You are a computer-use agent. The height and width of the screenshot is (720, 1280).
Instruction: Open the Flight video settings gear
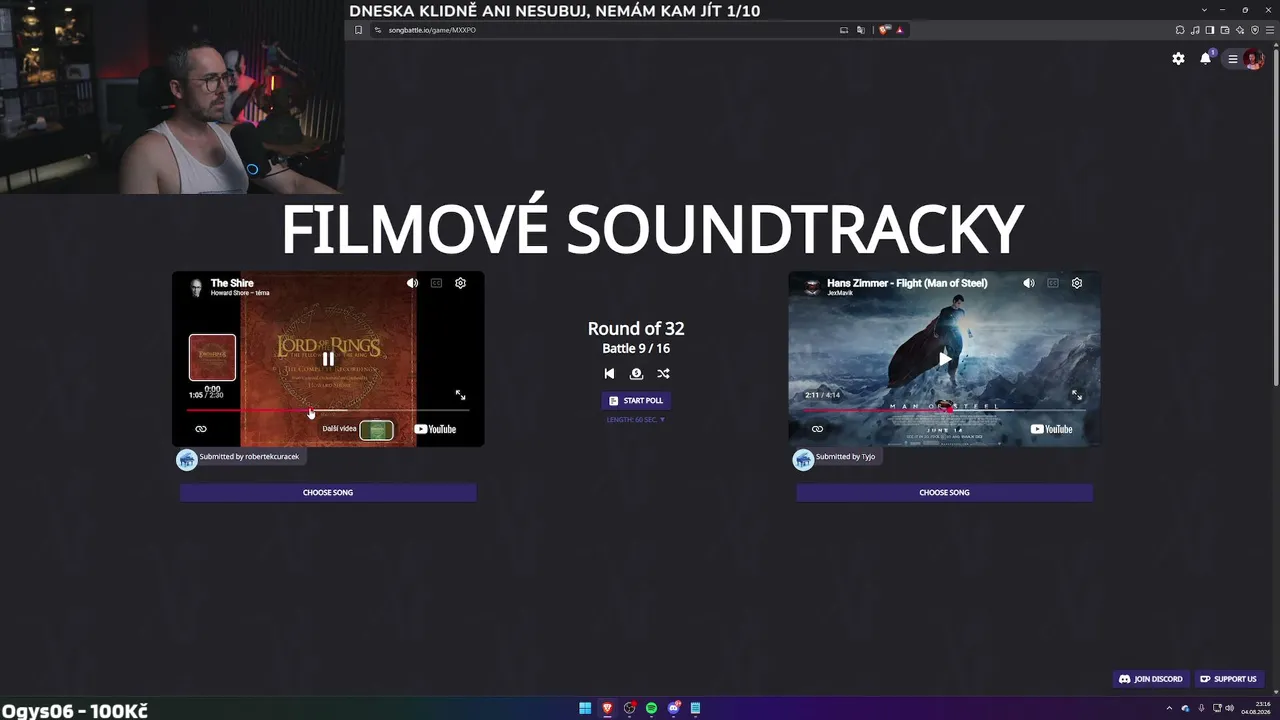tap(1077, 283)
